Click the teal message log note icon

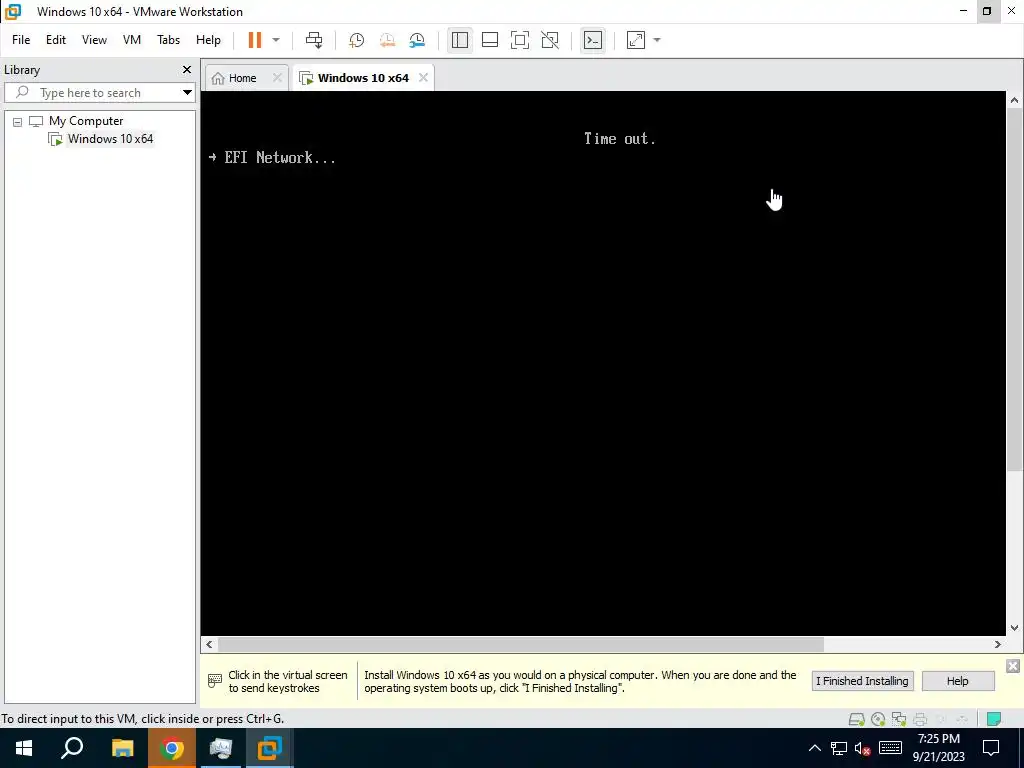tap(994, 719)
